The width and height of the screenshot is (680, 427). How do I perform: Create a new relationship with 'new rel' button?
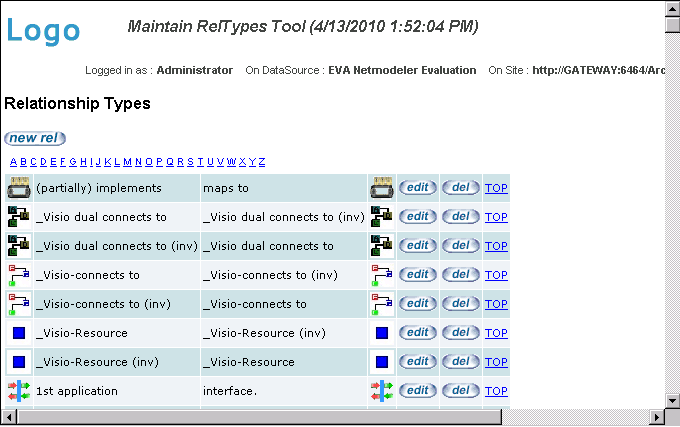(x=35, y=138)
